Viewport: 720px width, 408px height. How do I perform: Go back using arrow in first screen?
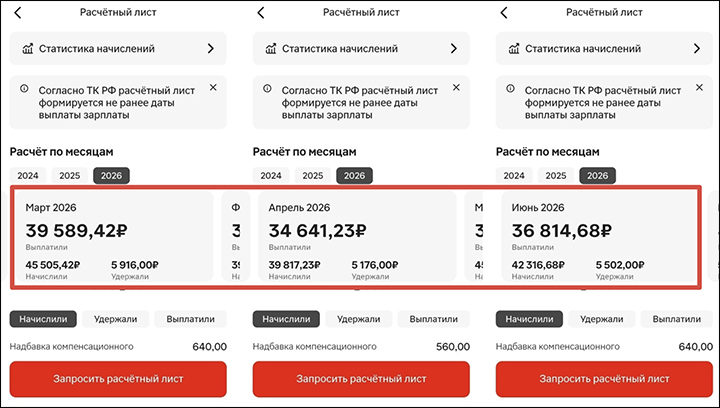tap(17, 12)
